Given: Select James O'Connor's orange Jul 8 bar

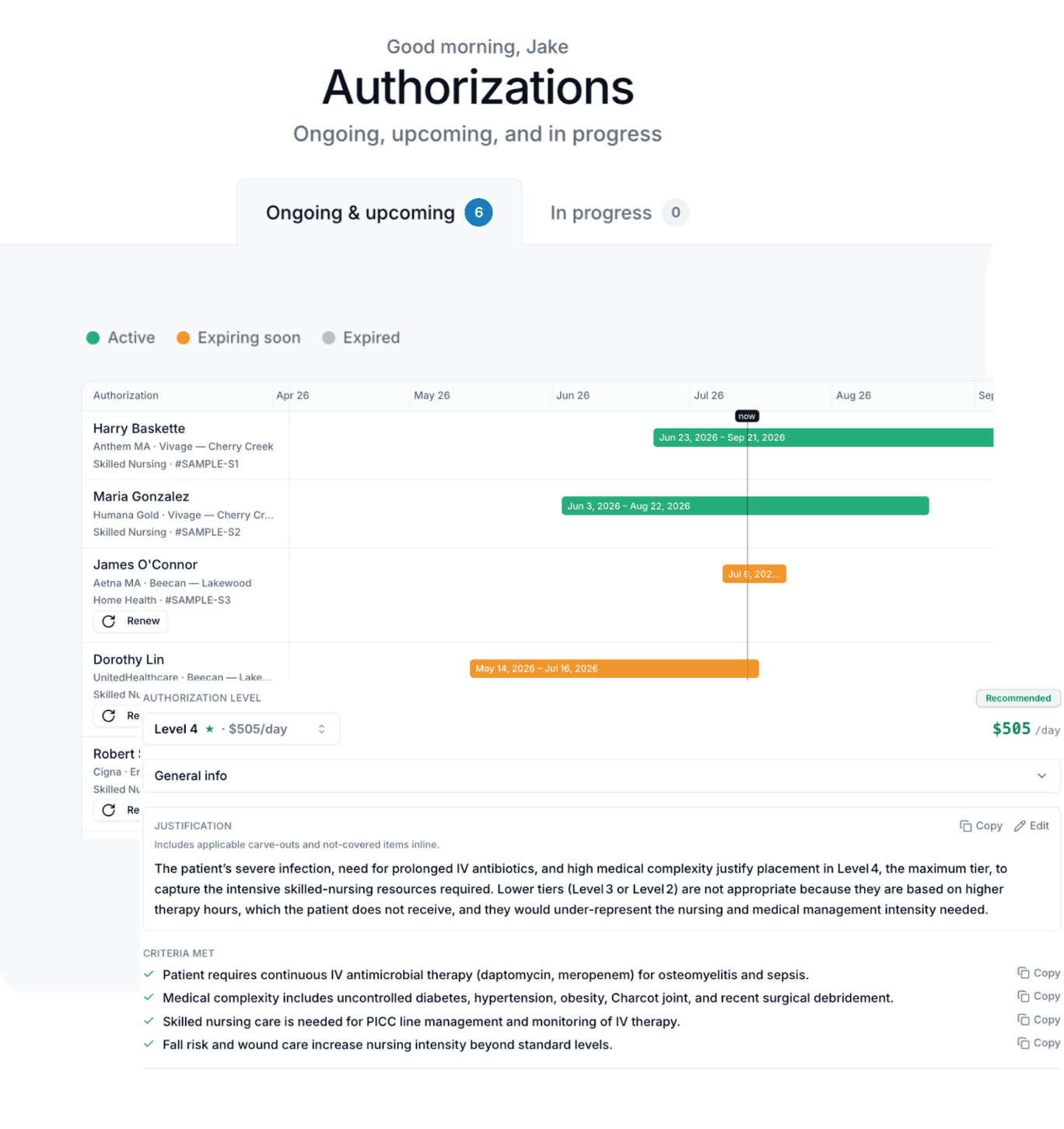Looking at the screenshot, I should 754,574.
